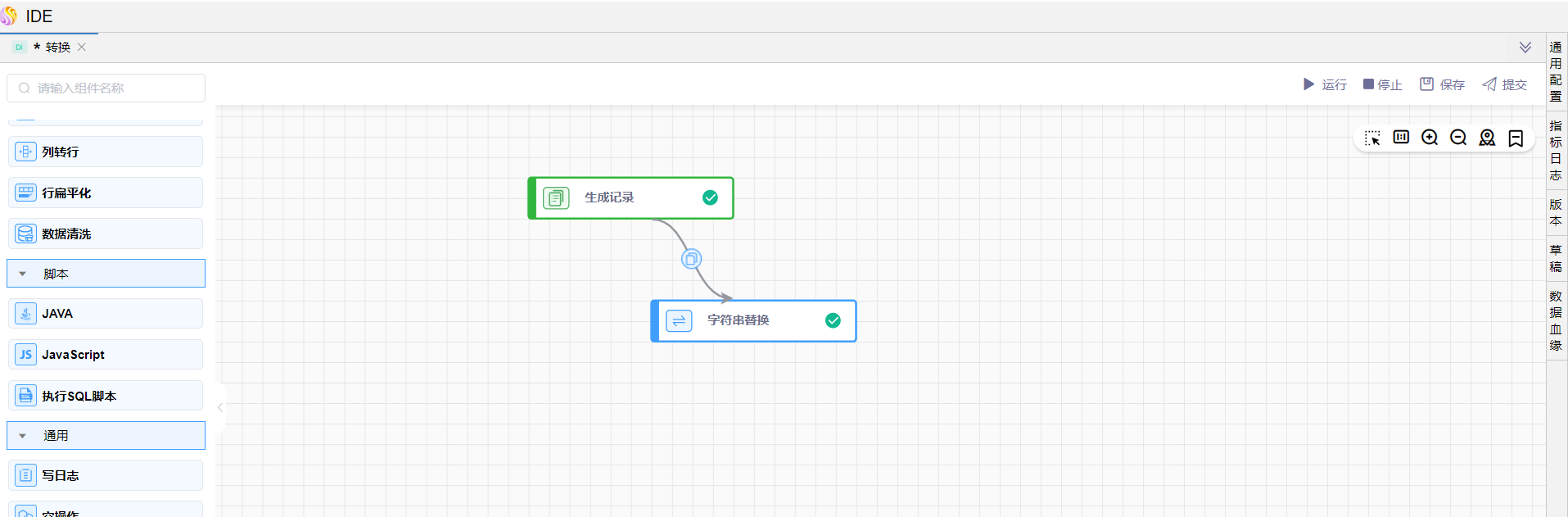Zoom in on the workflow canvas

pos(1430,138)
